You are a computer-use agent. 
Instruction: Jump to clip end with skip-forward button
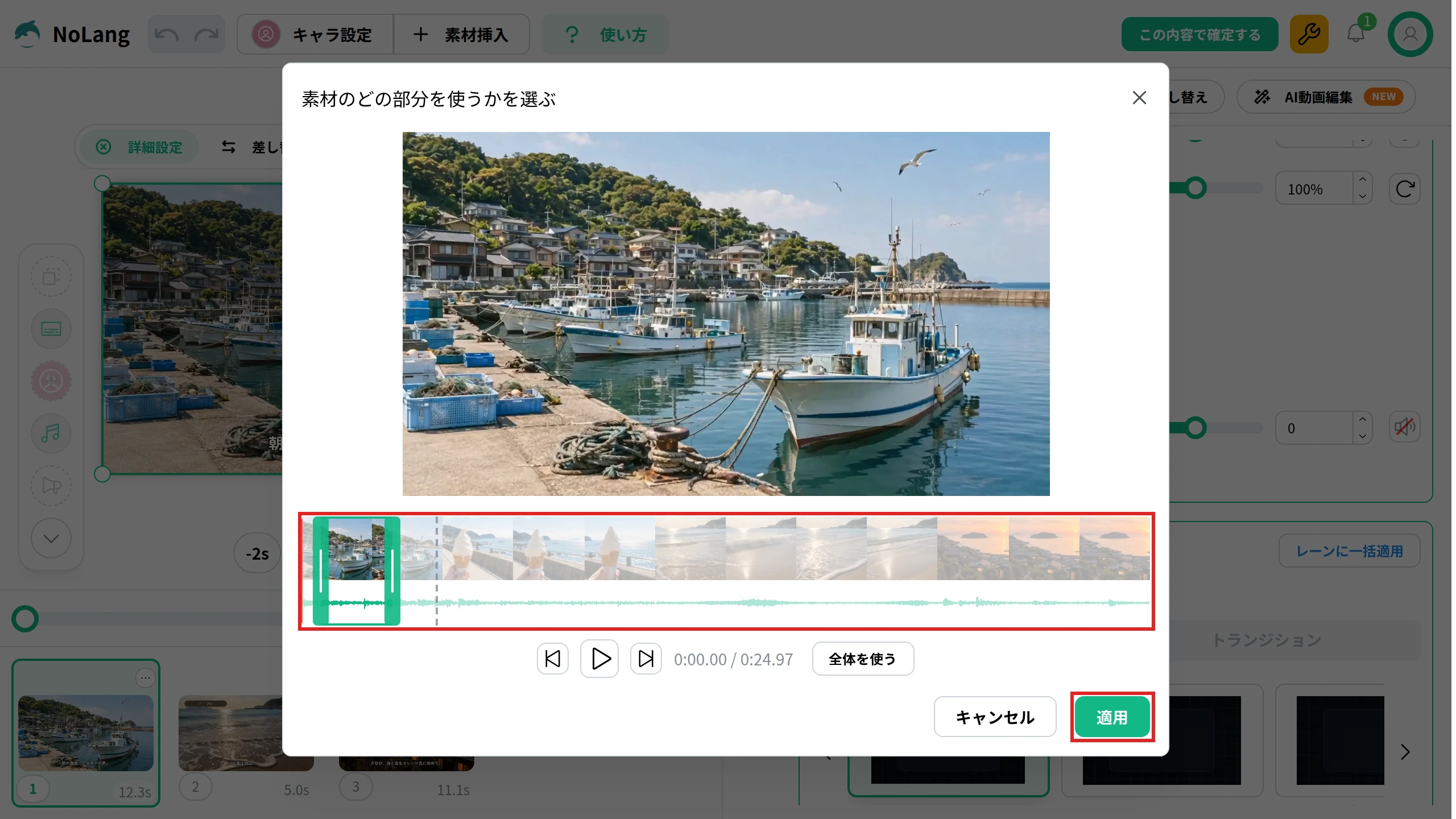coord(646,659)
